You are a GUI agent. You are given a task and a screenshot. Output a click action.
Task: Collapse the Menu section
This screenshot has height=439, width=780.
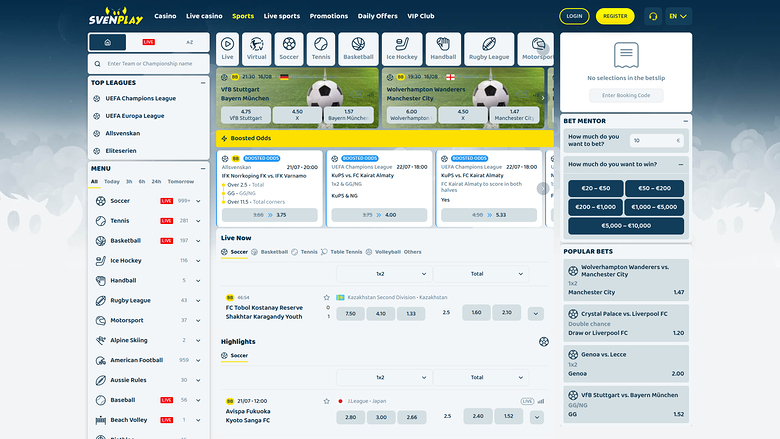pyautogui.click(x=203, y=169)
